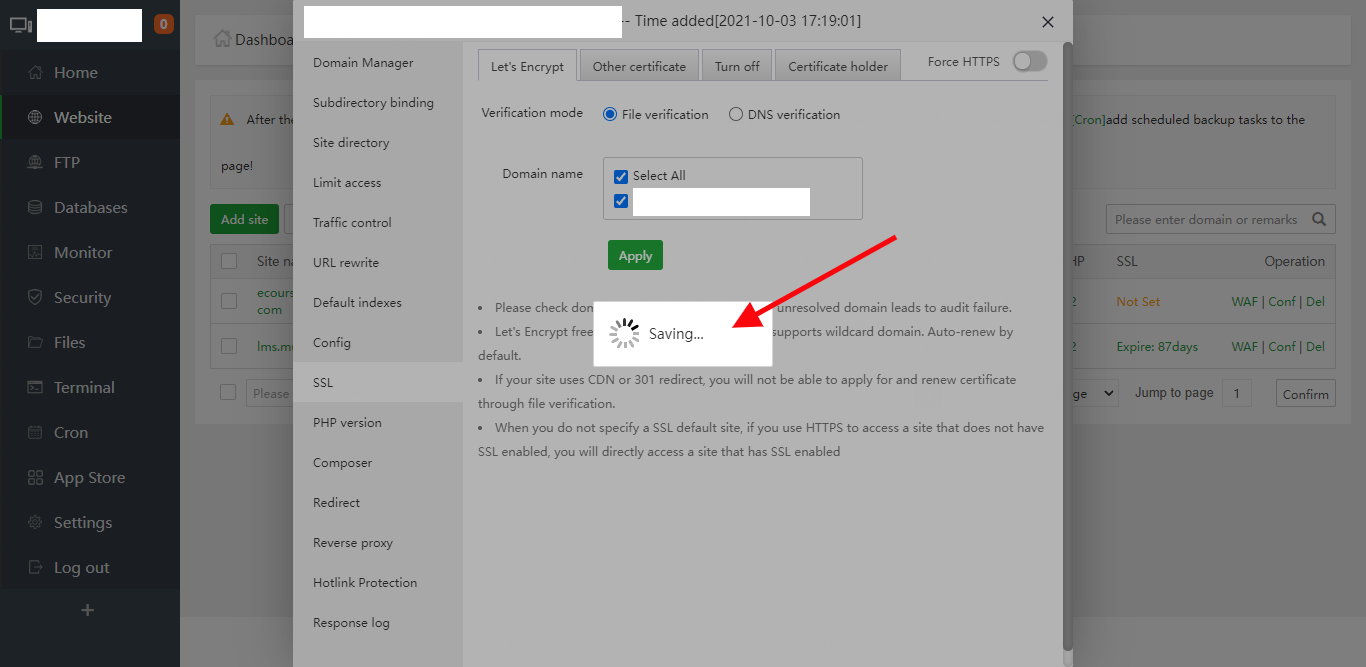
Task: Click the dialog vertical scrollbar
Action: 1068,345
